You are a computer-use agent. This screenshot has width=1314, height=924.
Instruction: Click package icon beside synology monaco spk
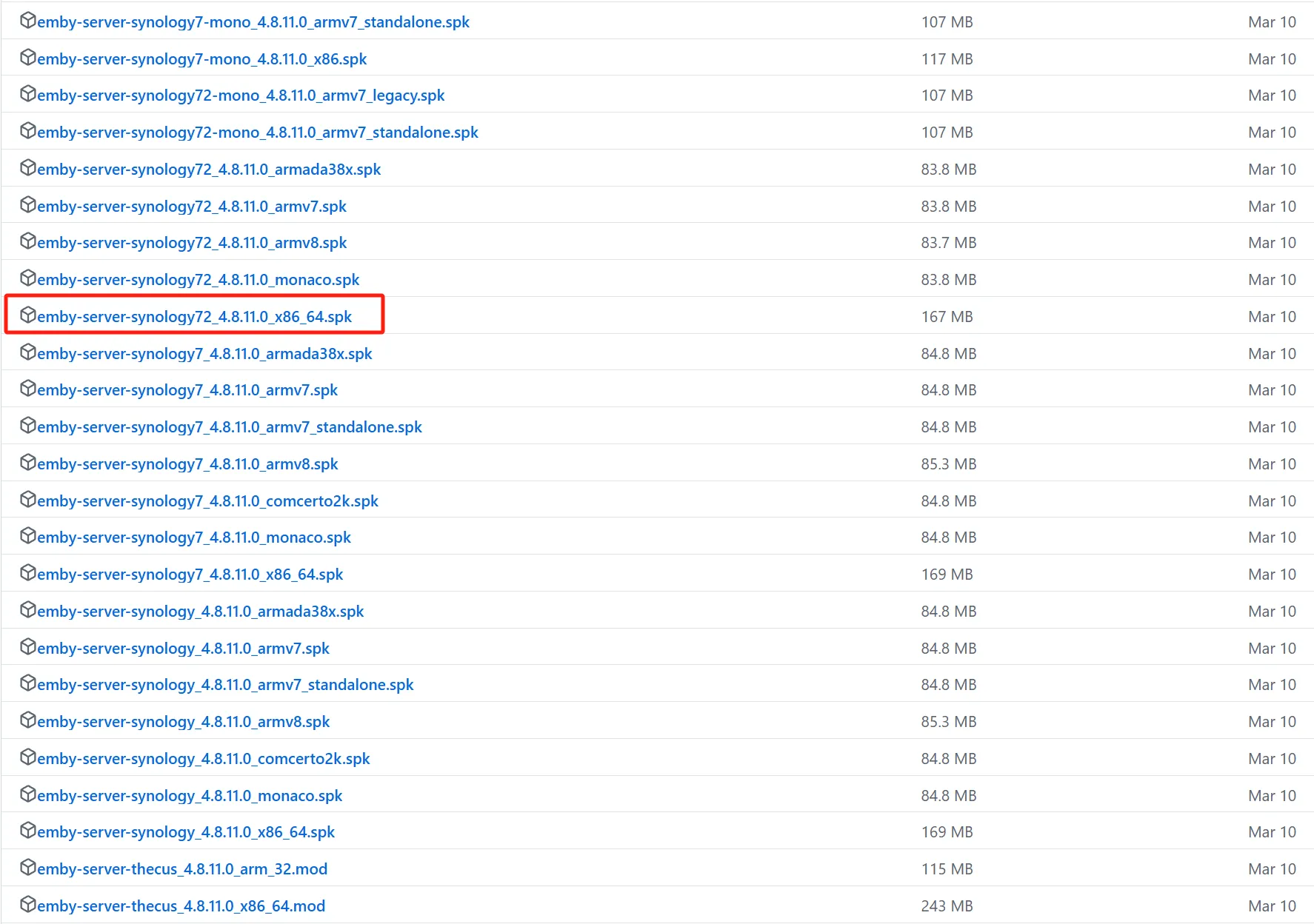click(x=28, y=794)
